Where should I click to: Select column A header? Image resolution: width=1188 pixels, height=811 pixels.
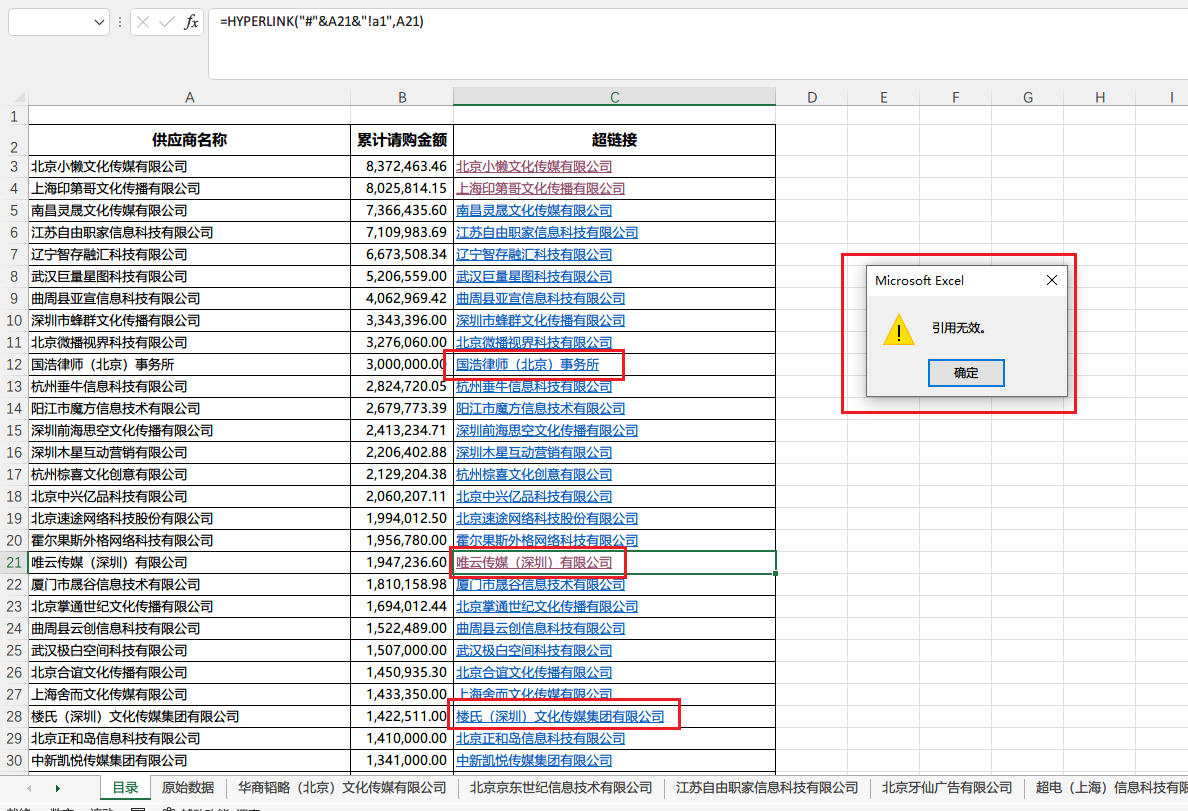189,97
